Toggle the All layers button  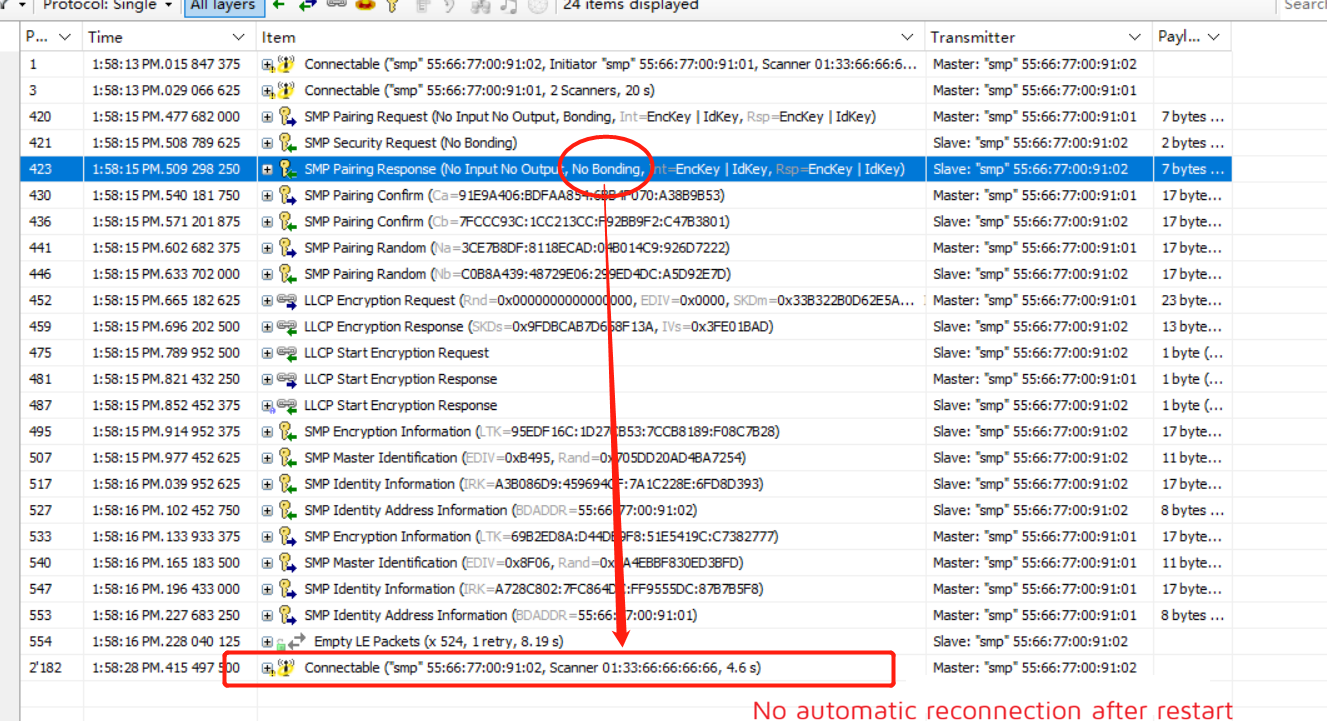pyautogui.click(x=223, y=6)
